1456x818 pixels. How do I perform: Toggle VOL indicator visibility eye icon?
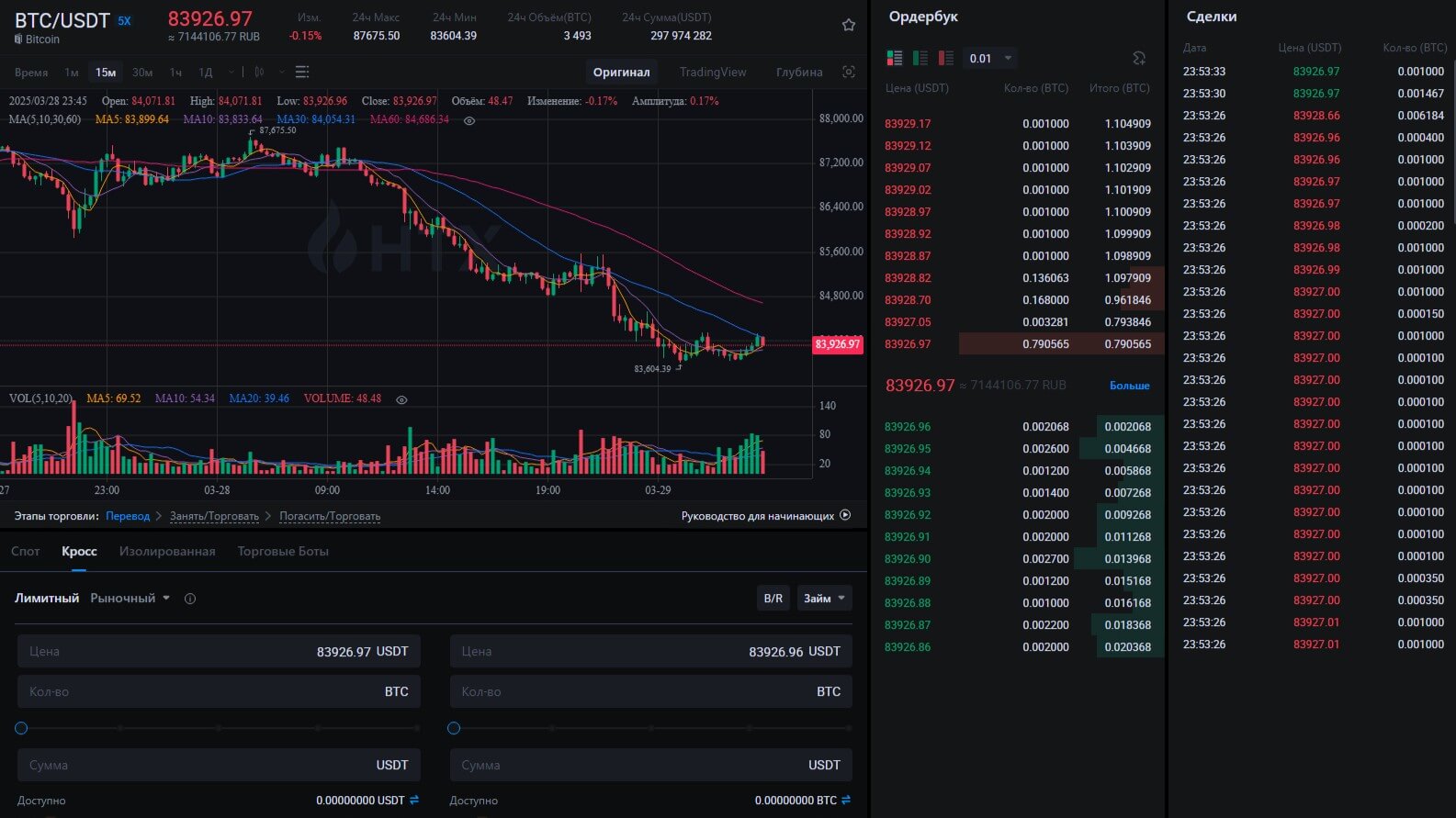click(x=401, y=399)
